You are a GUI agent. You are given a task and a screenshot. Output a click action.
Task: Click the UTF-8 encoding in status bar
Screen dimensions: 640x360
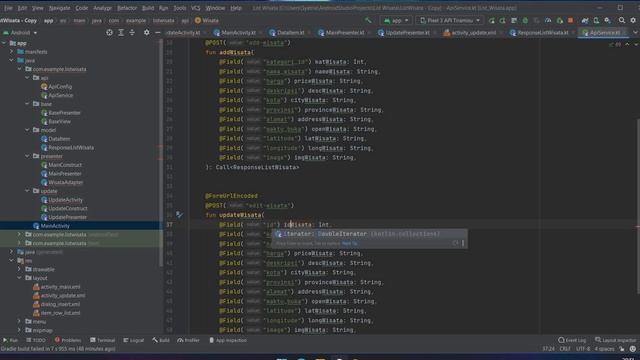click(583, 349)
